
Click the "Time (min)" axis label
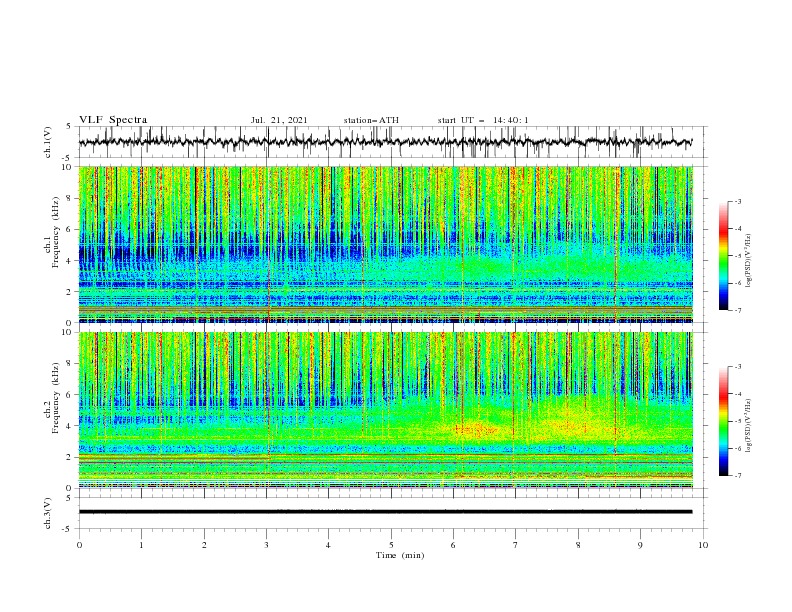click(x=400, y=555)
